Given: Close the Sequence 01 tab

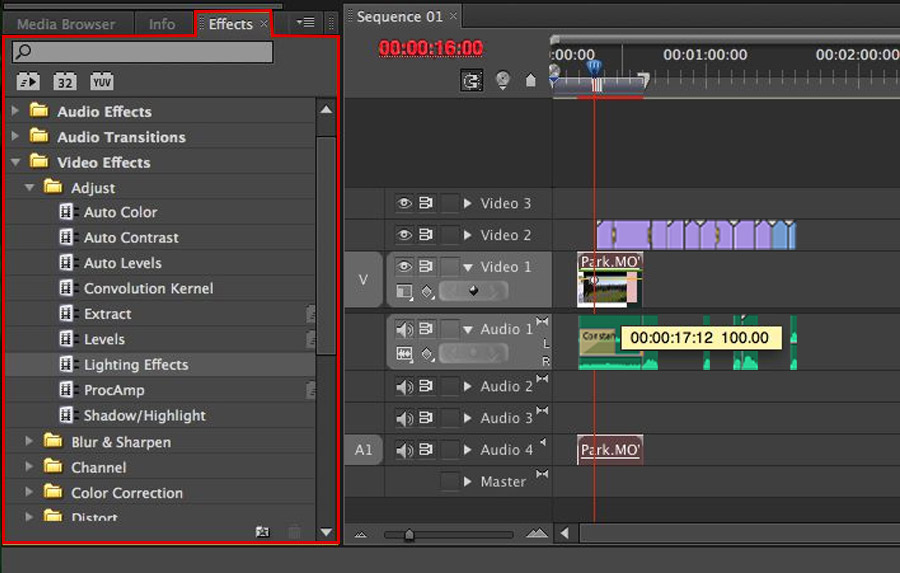Looking at the screenshot, I should click(453, 16).
